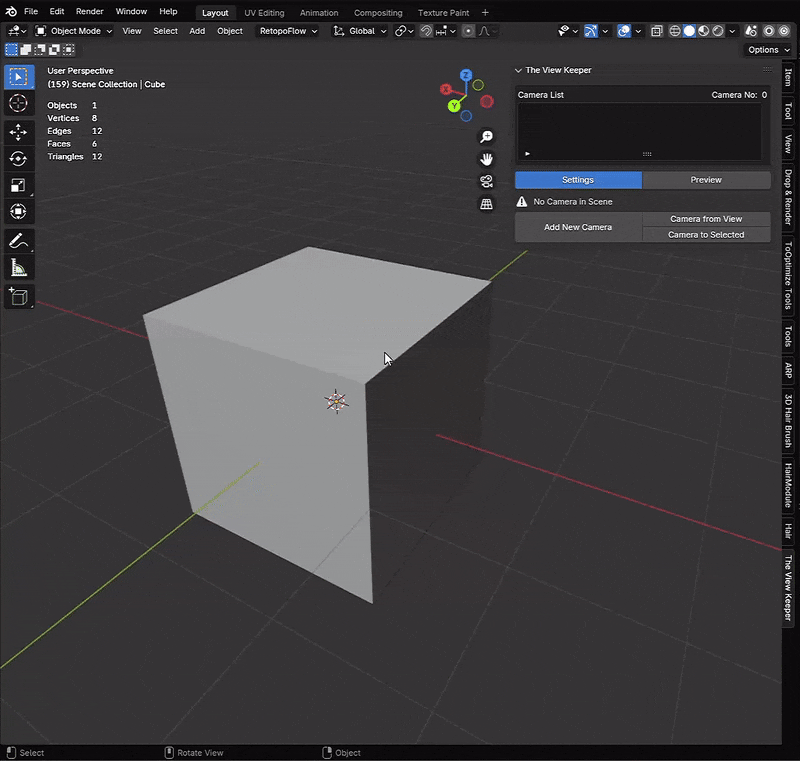Set selection mode to extend
This screenshot has height=761, width=800.
pos(26,49)
